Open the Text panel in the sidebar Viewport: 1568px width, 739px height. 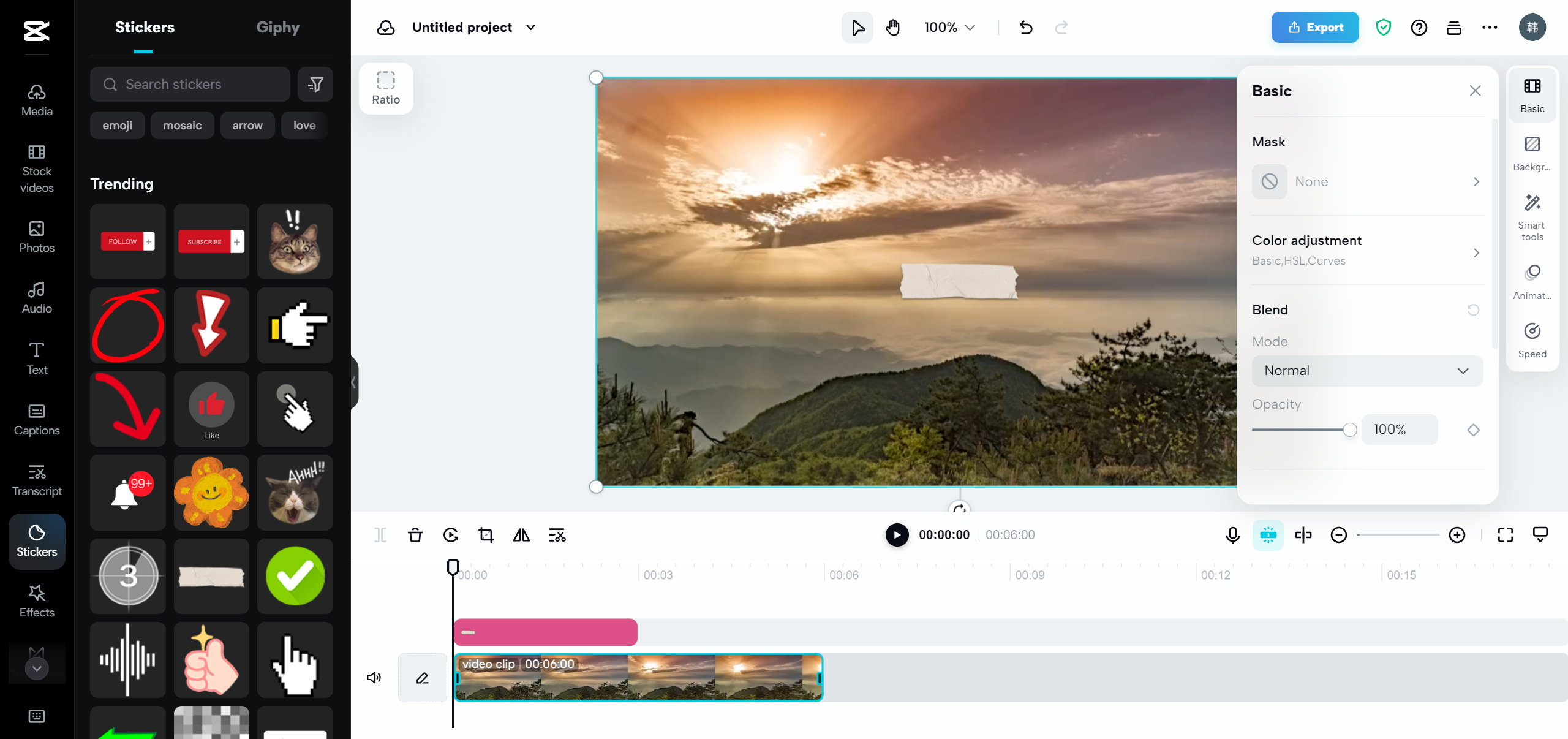36,358
